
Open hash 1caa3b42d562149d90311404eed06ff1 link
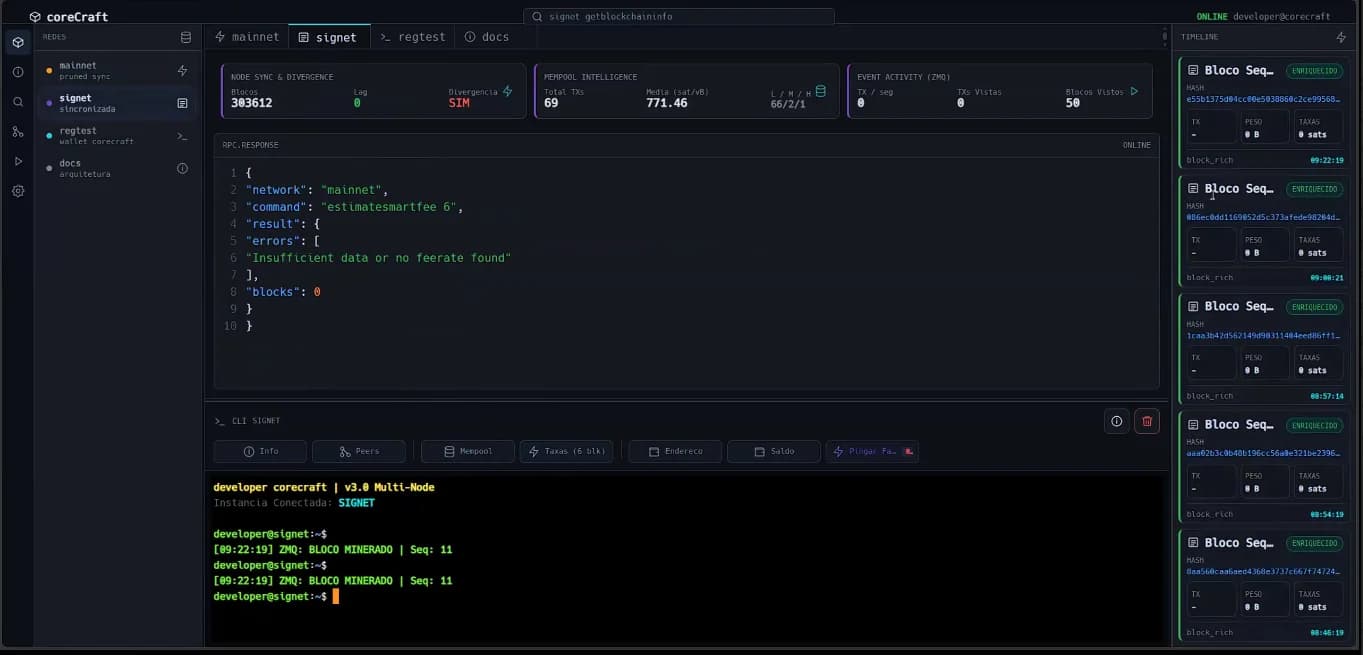(x=1264, y=335)
